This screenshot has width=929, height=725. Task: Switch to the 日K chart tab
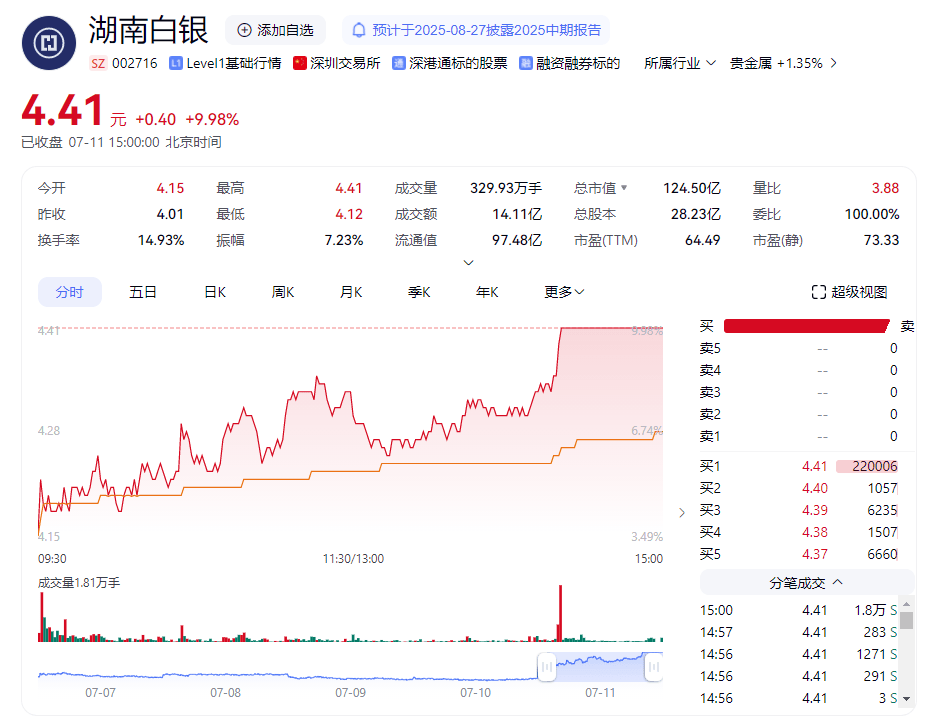[x=215, y=292]
